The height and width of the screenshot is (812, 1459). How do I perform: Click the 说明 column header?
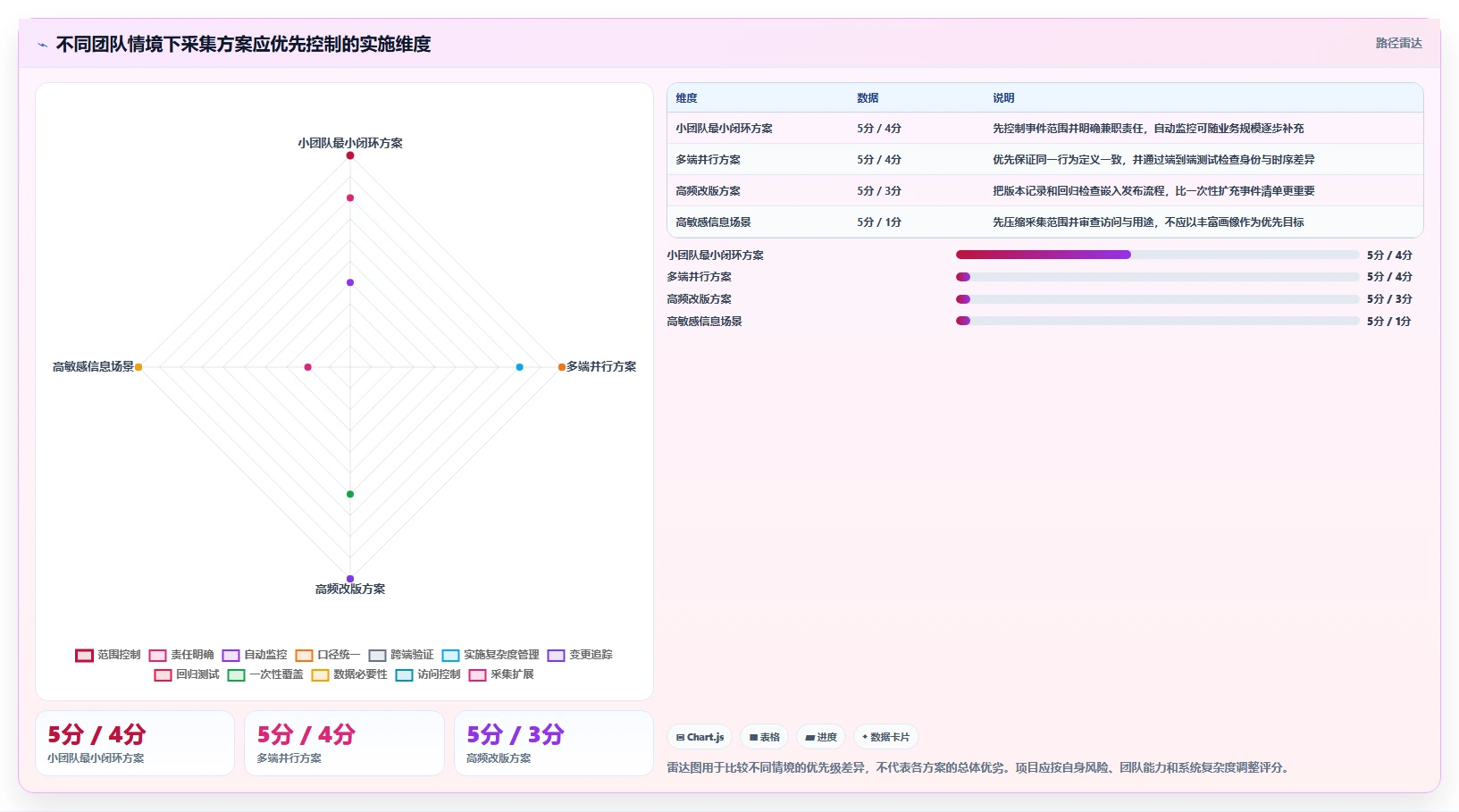(1003, 98)
